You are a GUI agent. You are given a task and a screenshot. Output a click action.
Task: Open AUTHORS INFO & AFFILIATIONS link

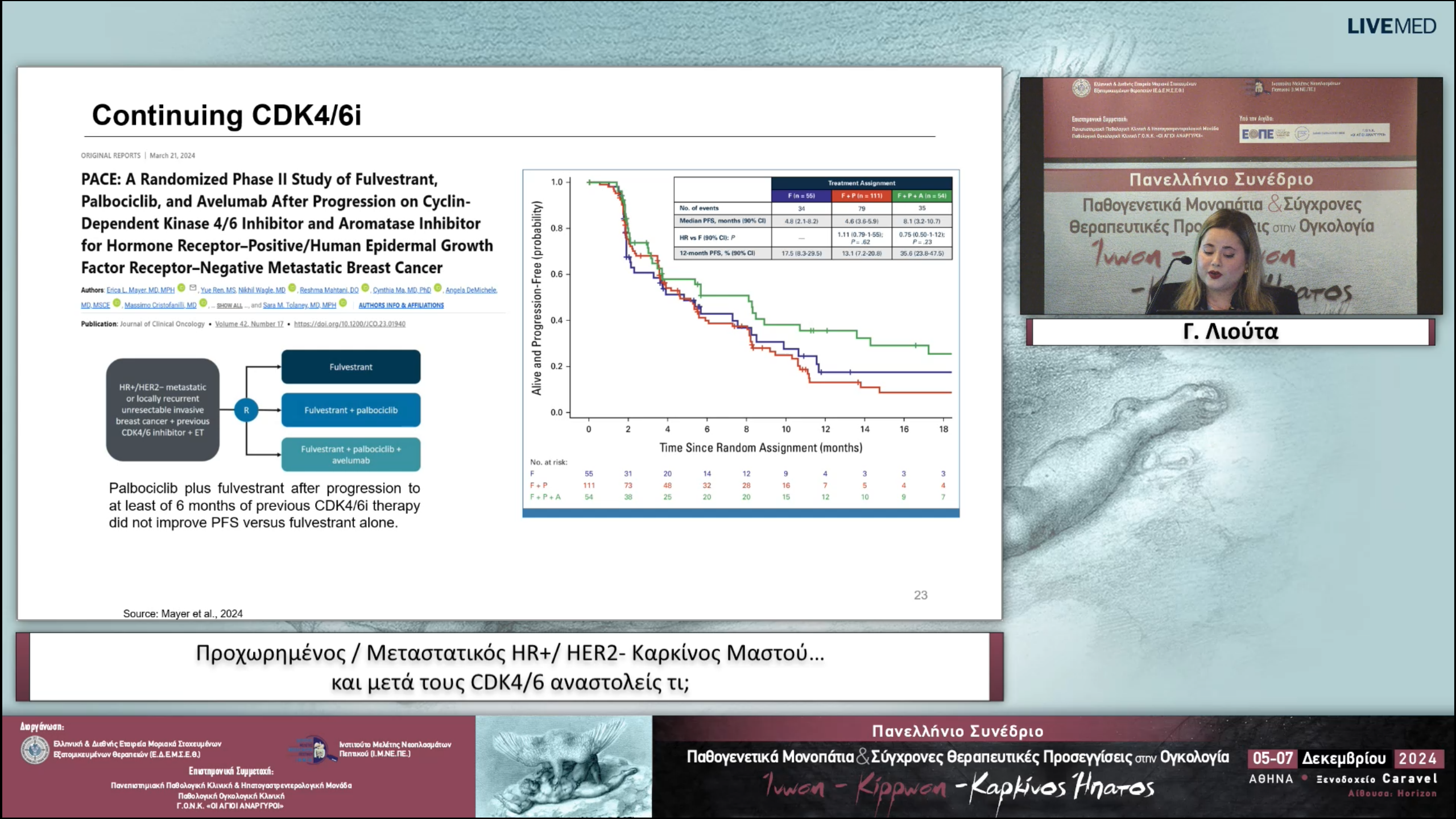point(402,305)
